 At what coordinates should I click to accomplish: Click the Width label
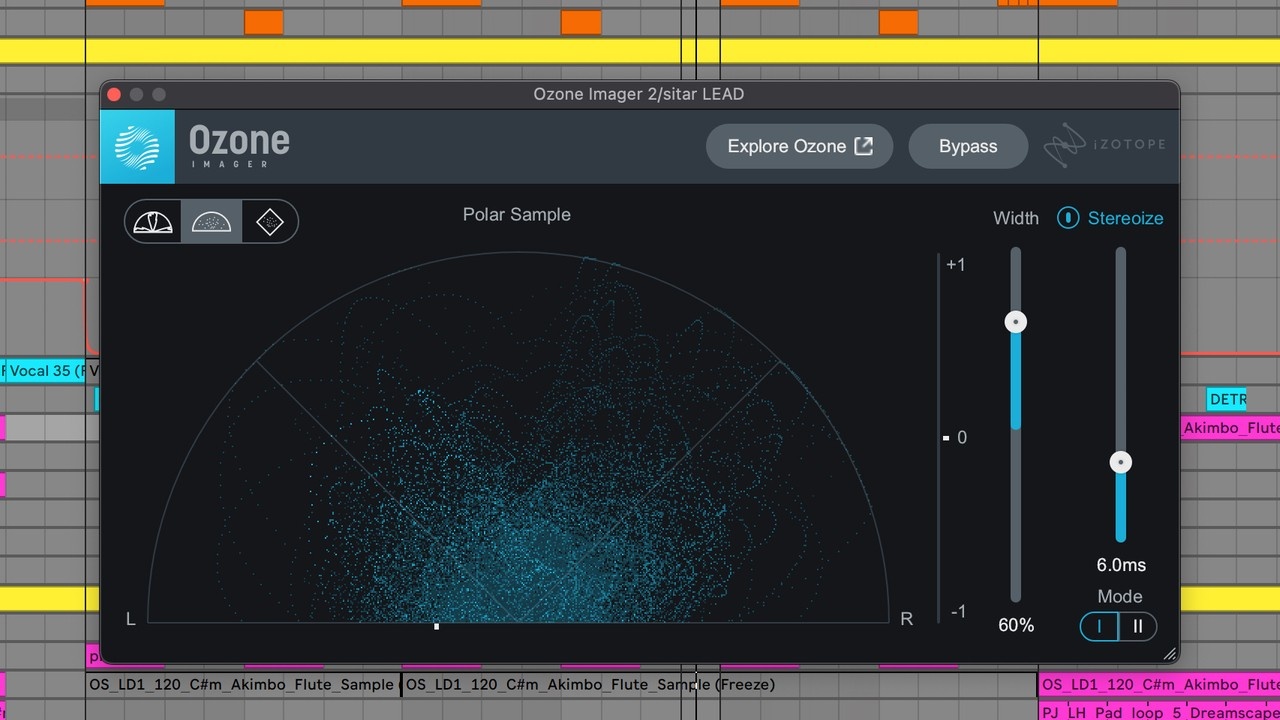pyautogui.click(x=1016, y=218)
